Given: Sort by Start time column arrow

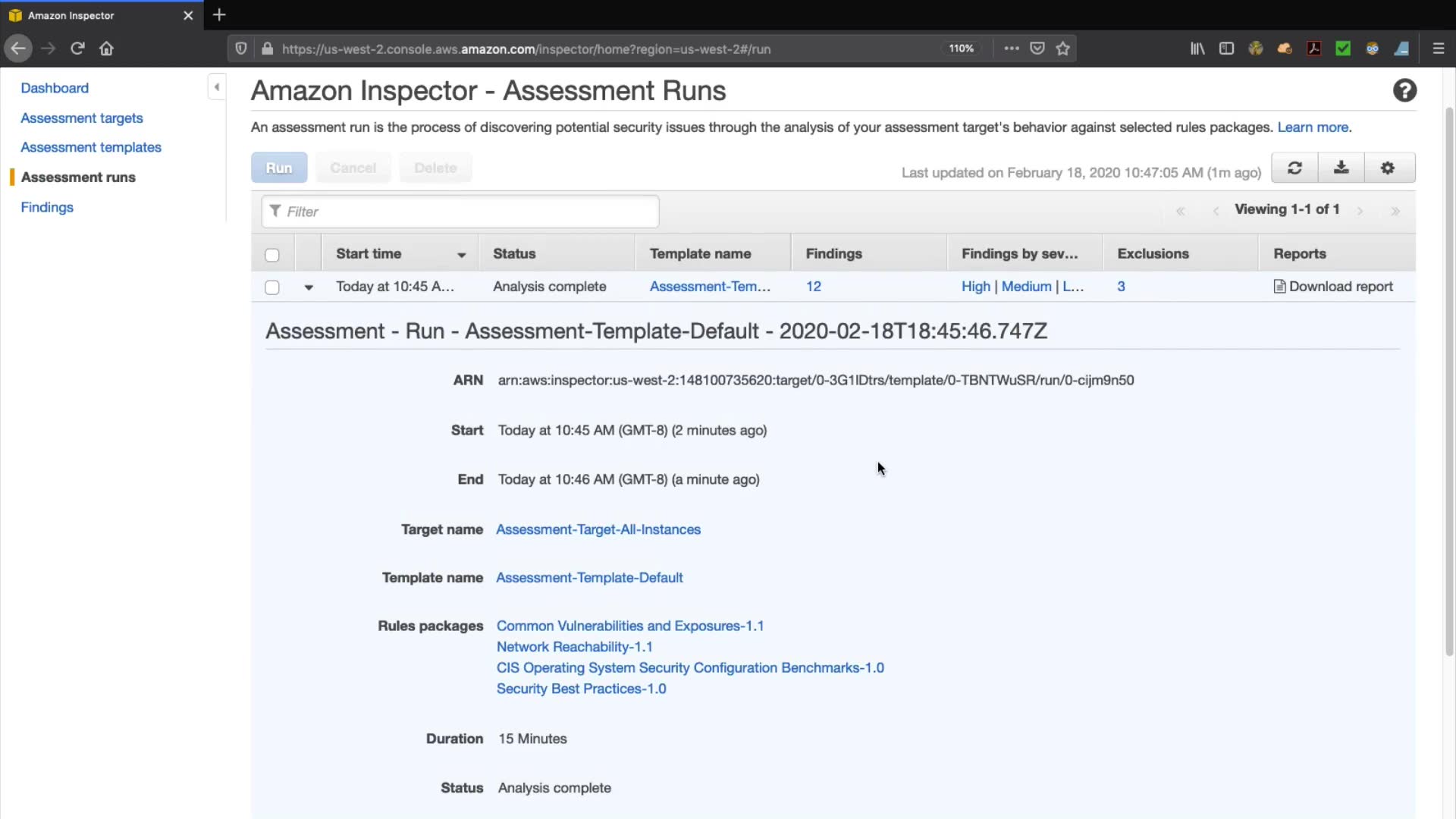Looking at the screenshot, I should click(461, 255).
